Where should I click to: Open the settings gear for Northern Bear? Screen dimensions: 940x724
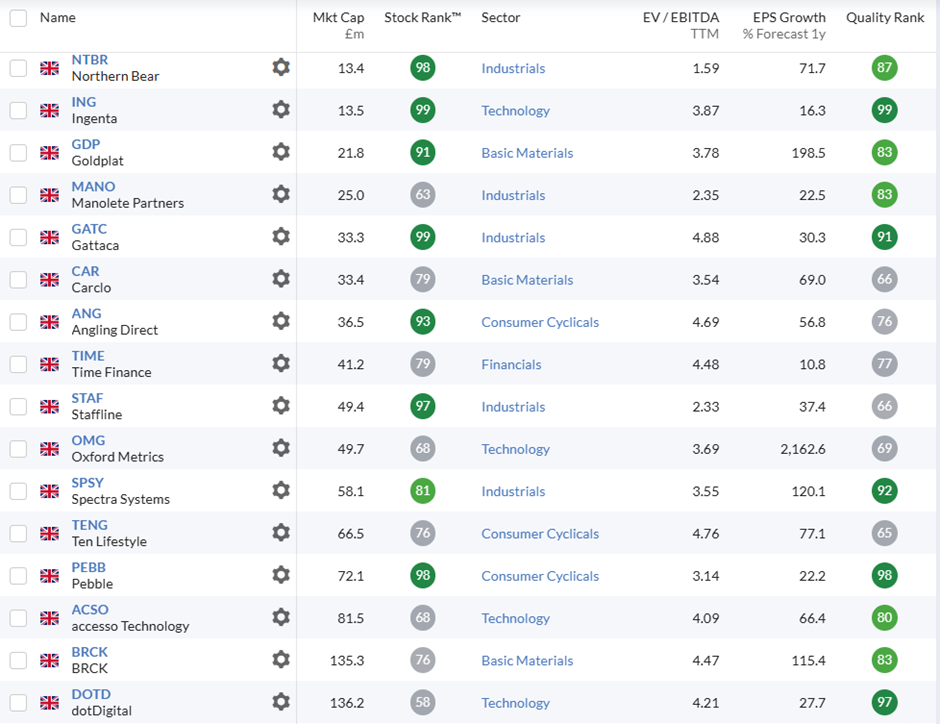point(281,67)
